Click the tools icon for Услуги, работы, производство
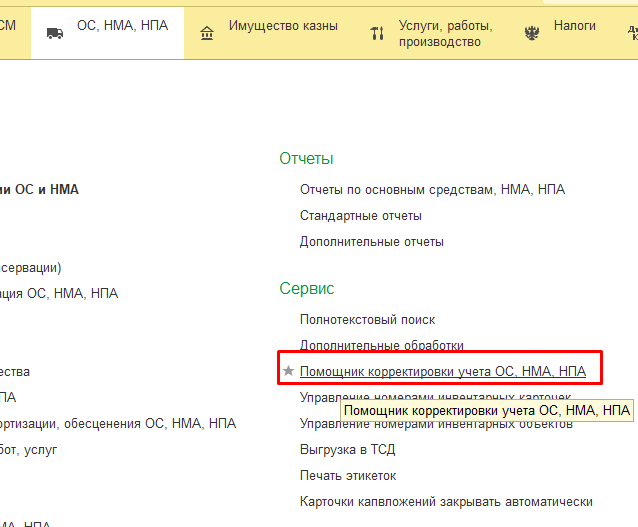 377,33
